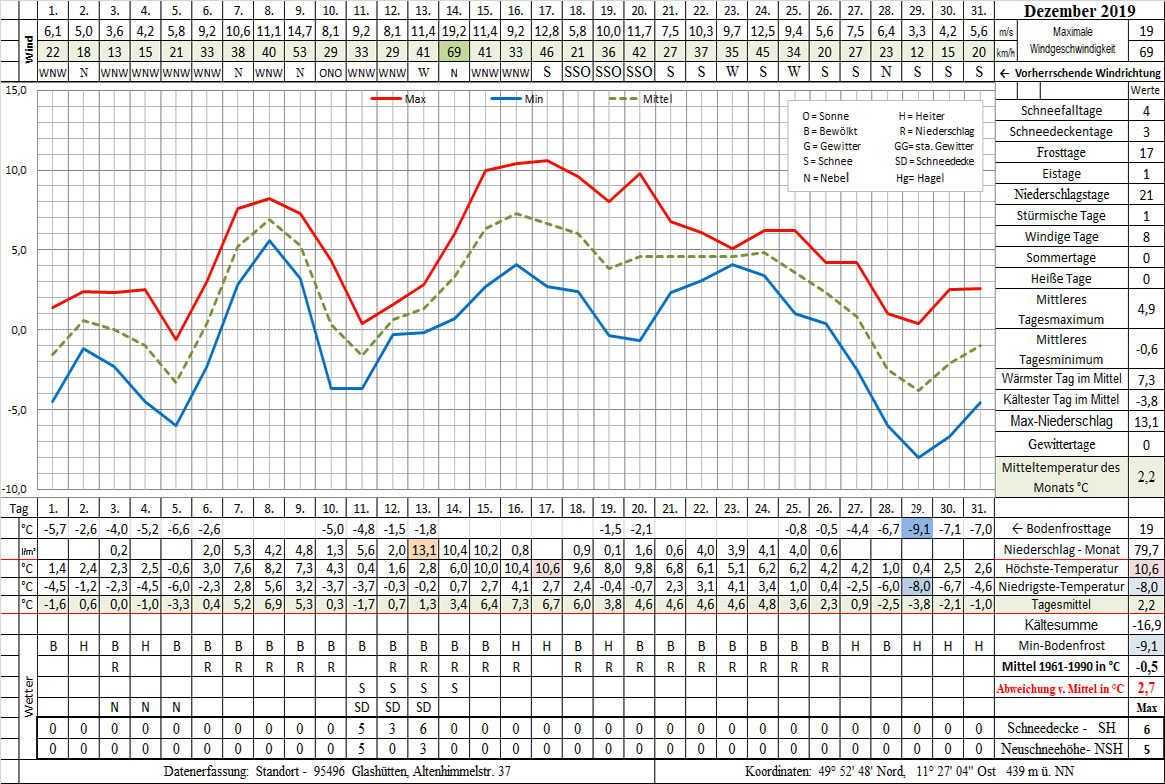1165x784 pixels.
Task: Click the highlighted 69 km/h wind cell on day 14
Action: tap(454, 52)
